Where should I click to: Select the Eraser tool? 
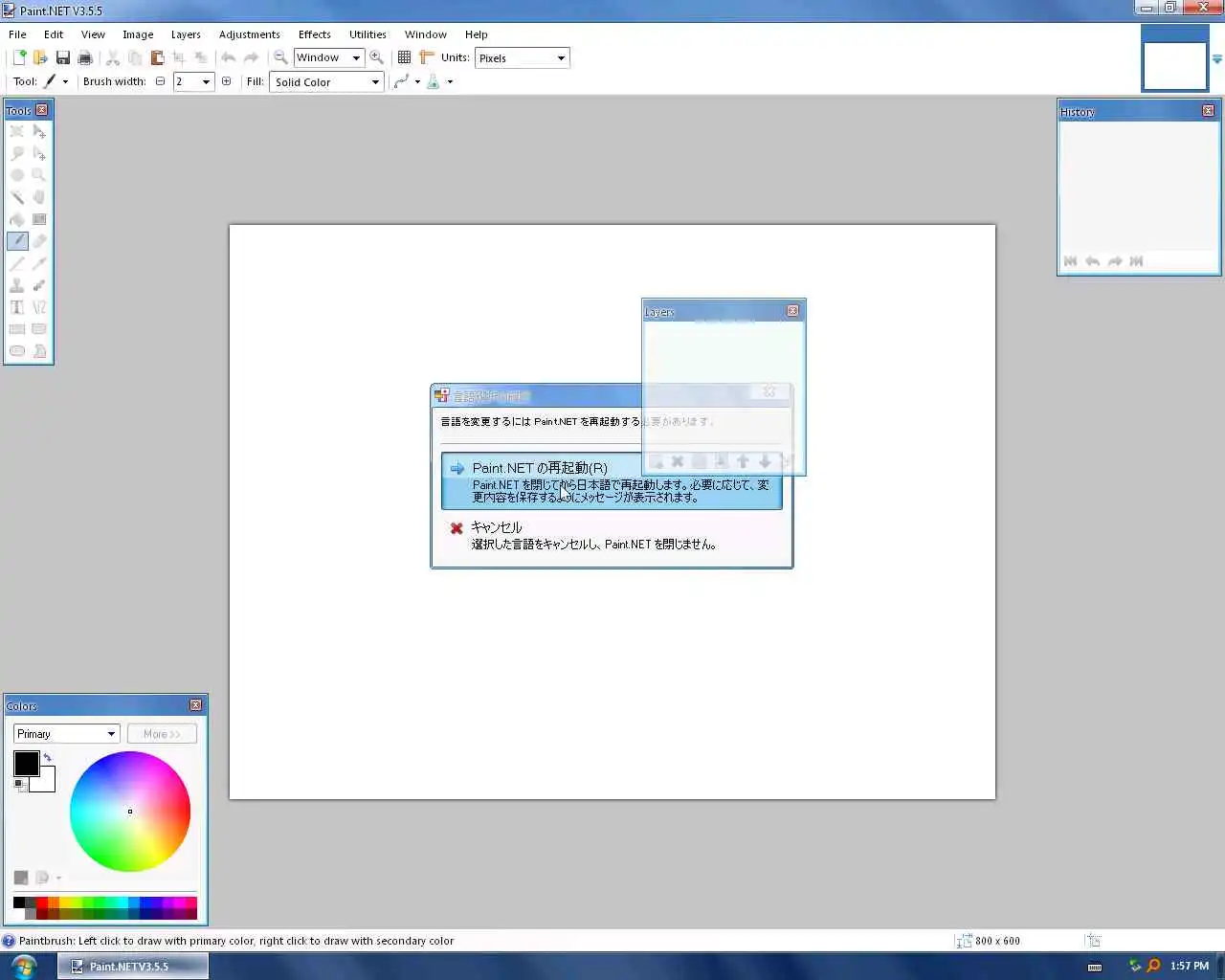(39, 241)
